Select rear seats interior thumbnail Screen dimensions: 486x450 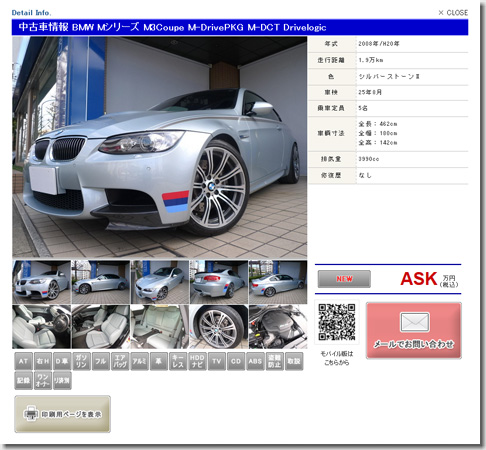pyautogui.click(x=160, y=327)
